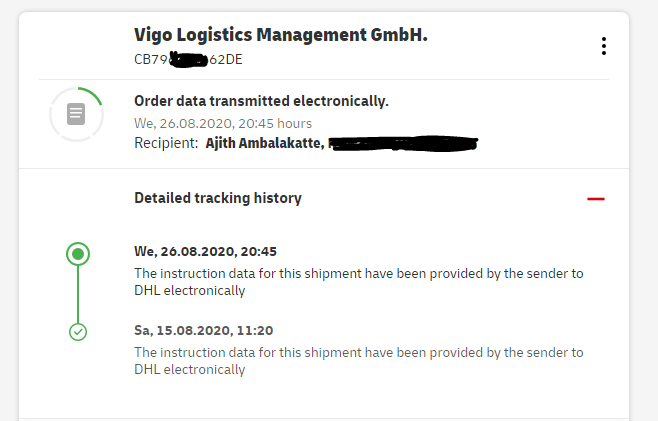Click the Detailed tracking history heading
This screenshot has width=658, height=421.
click(x=218, y=198)
